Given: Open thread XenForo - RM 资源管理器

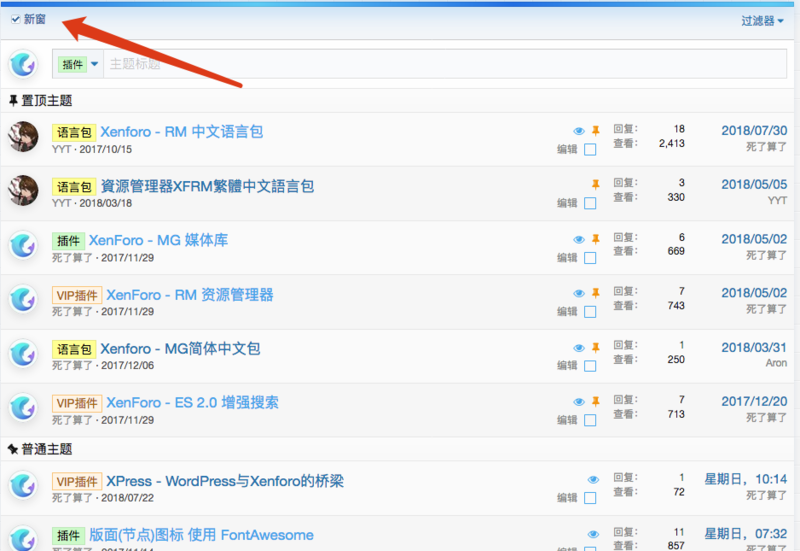Looking at the screenshot, I should pyautogui.click(x=190, y=294).
